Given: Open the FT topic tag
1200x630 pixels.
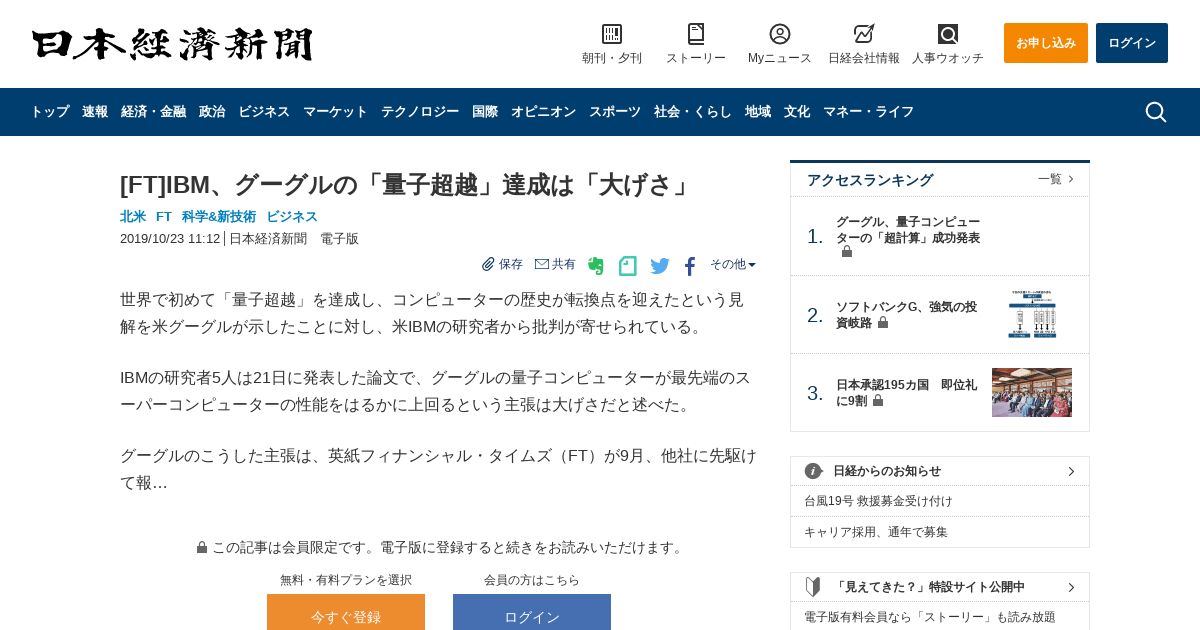Looking at the screenshot, I should pos(164,216).
